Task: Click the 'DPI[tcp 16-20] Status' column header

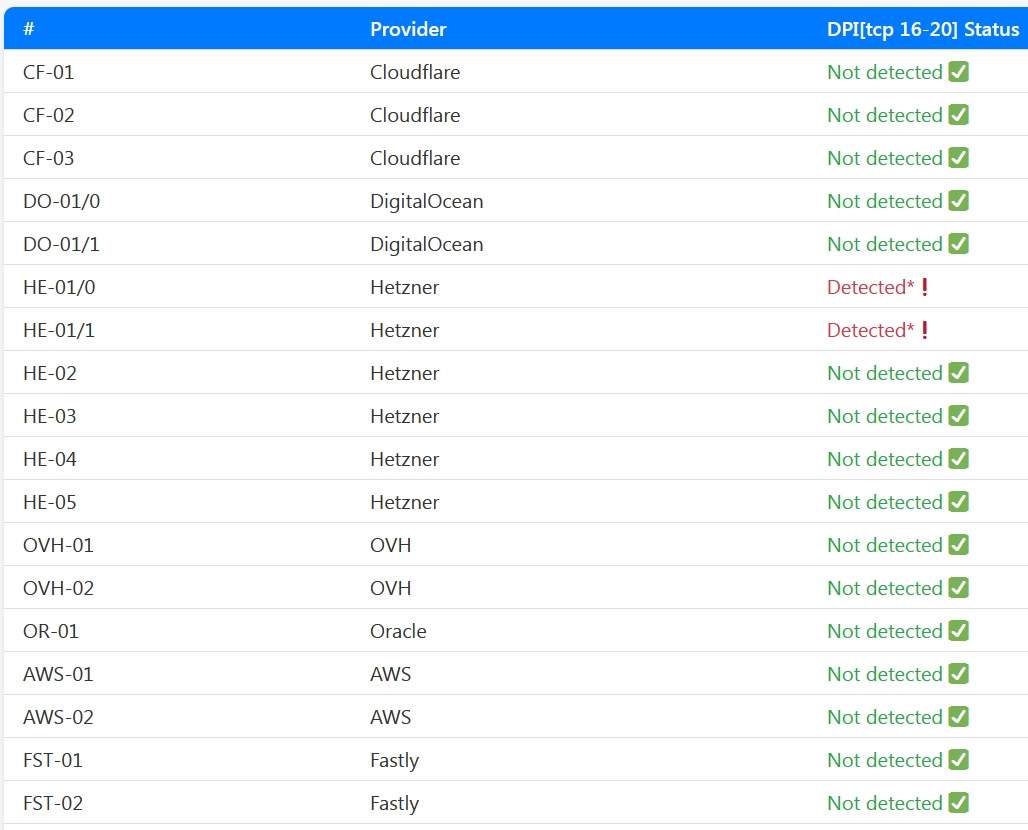Action: (923, 30)
